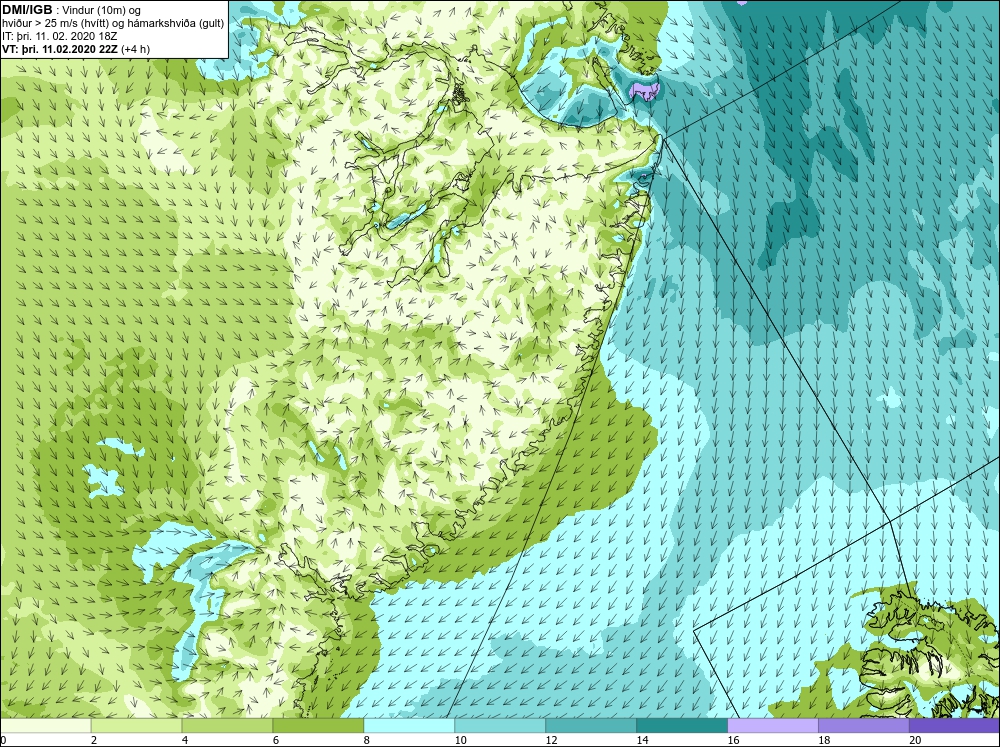Click the 'Vindur (10m) og' label
Image resolution: width=1000 pixels, height=747 pixels.
pyautogui.click(x=101, y=11)
